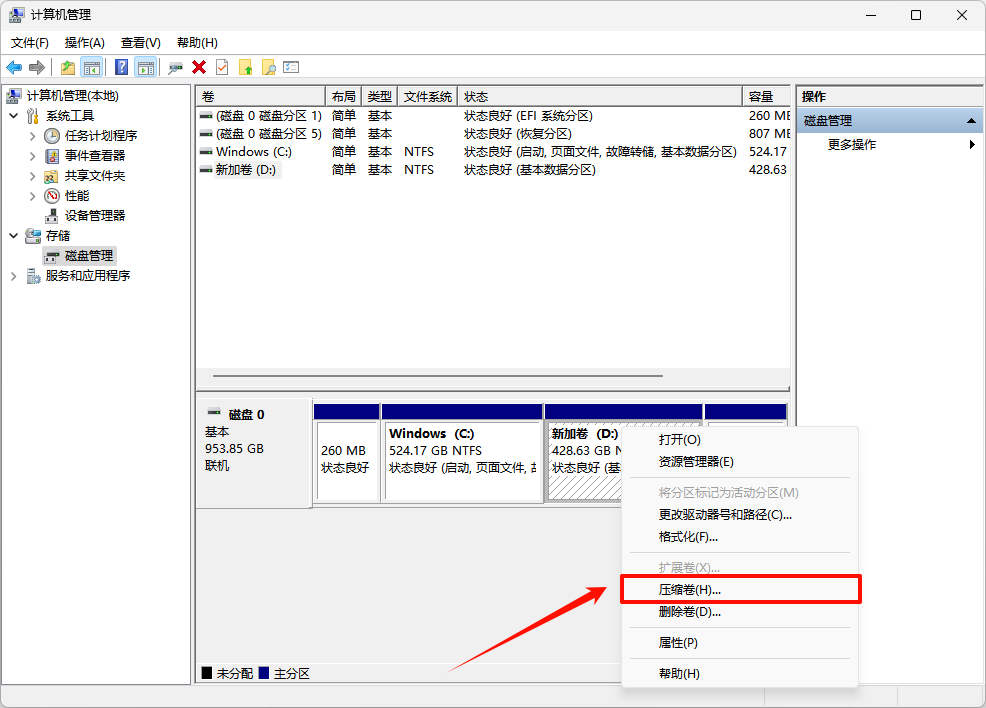The image size is (986, 708).
Task: Click the Device Manager icon in tree
Action: pos(52,215)
